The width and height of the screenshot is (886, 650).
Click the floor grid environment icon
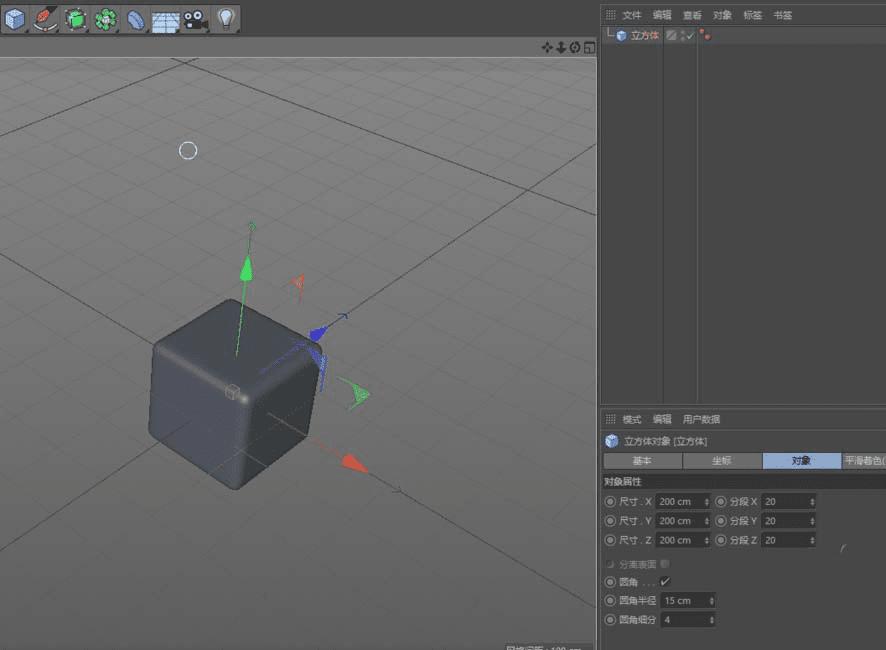[165, 18]
